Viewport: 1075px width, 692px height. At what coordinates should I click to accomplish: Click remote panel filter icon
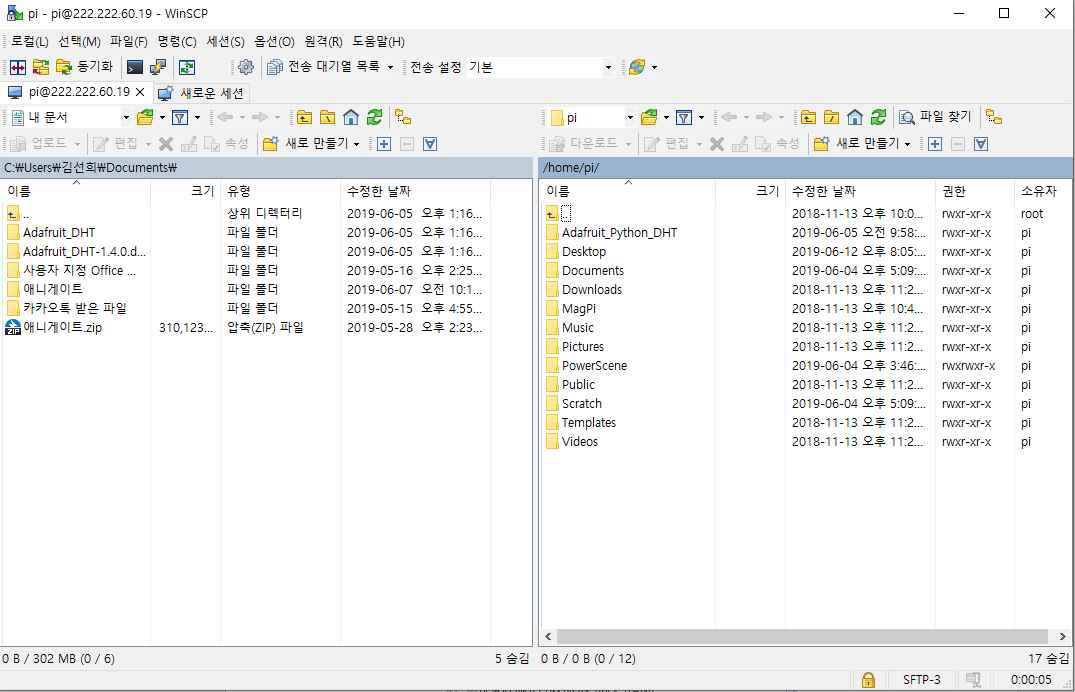(684, 117)
